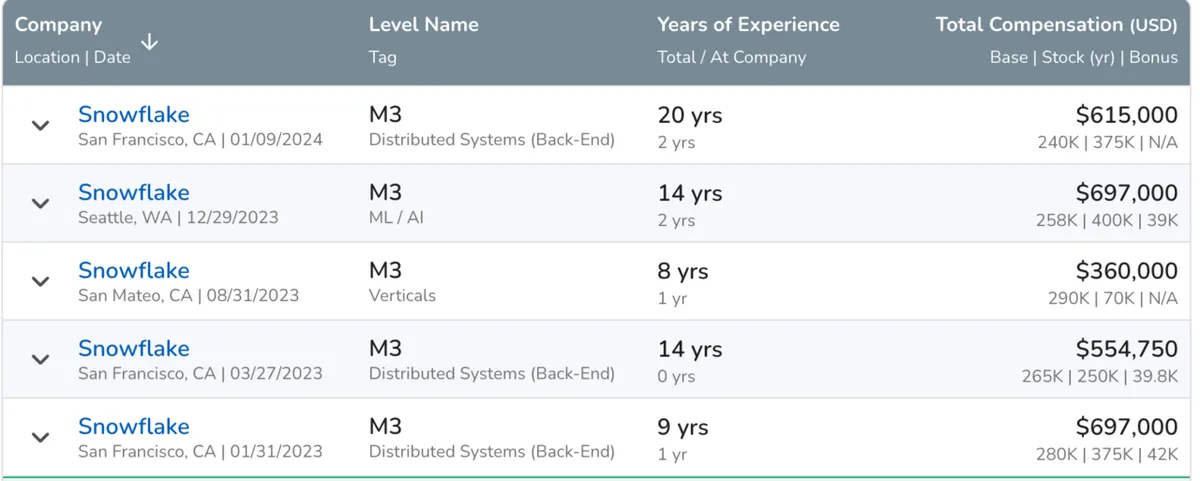The image size is (1200, 481).
Task: Select the $615,000 total compensation value
Action: pos(1126,116)
